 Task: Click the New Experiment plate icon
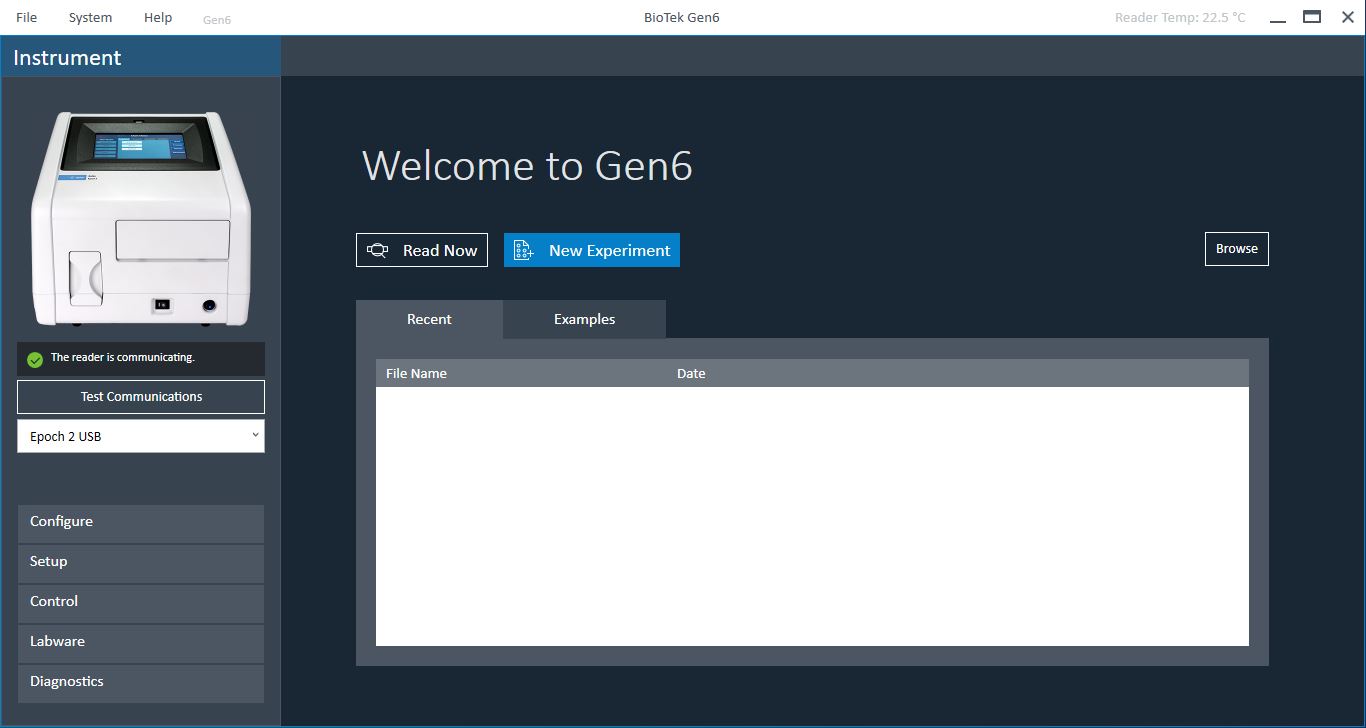point(523,250)
